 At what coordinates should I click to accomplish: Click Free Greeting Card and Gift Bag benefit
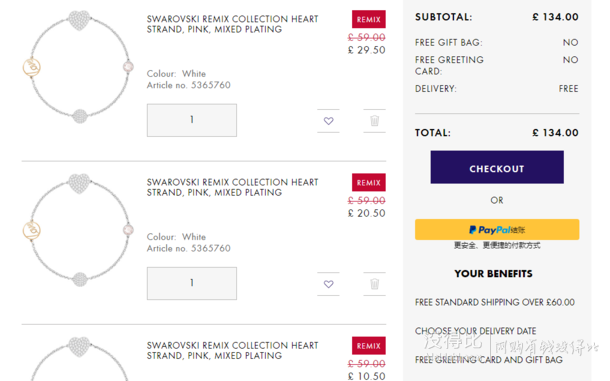click(x=489, y=360)
